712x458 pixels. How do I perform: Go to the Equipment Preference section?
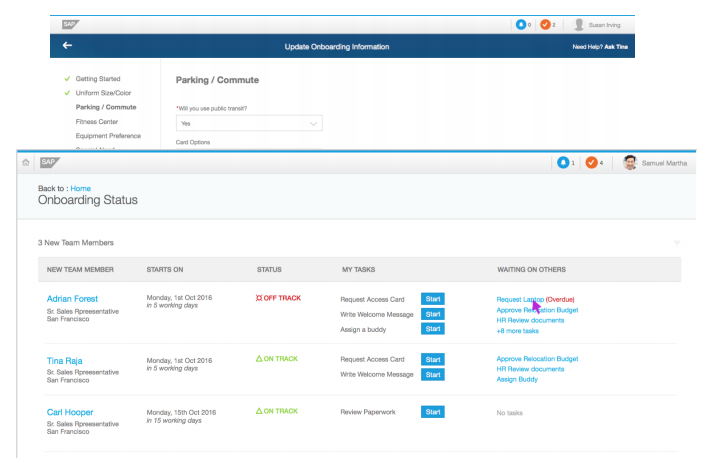108,135
